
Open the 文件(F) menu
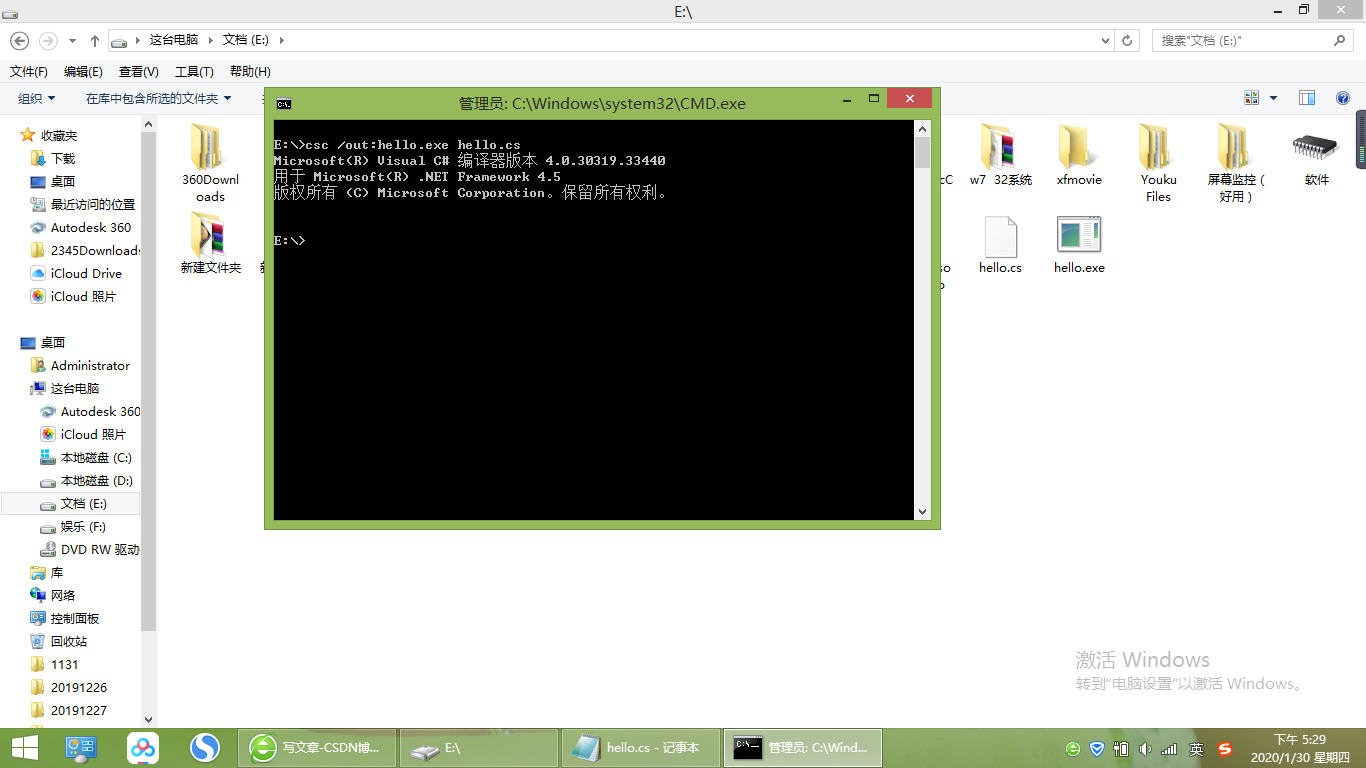(x=29, y=72)
